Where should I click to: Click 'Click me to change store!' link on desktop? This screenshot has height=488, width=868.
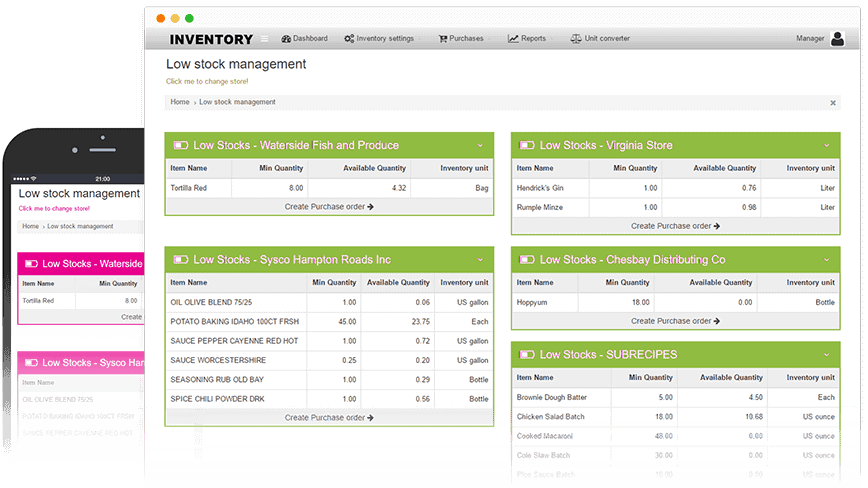[x=207, y=81]
